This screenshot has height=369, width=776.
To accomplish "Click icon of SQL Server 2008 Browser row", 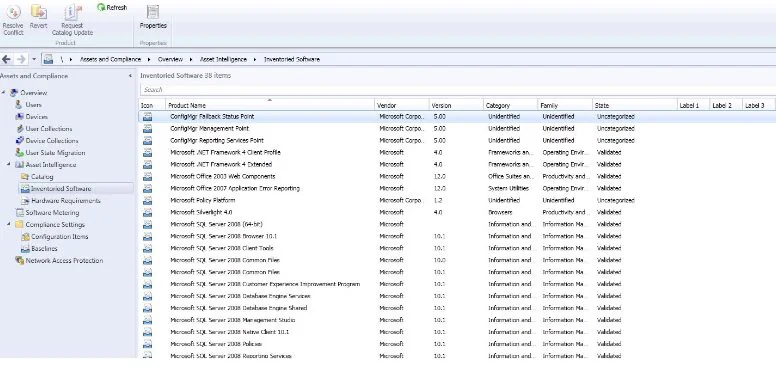I will (147, 236).
